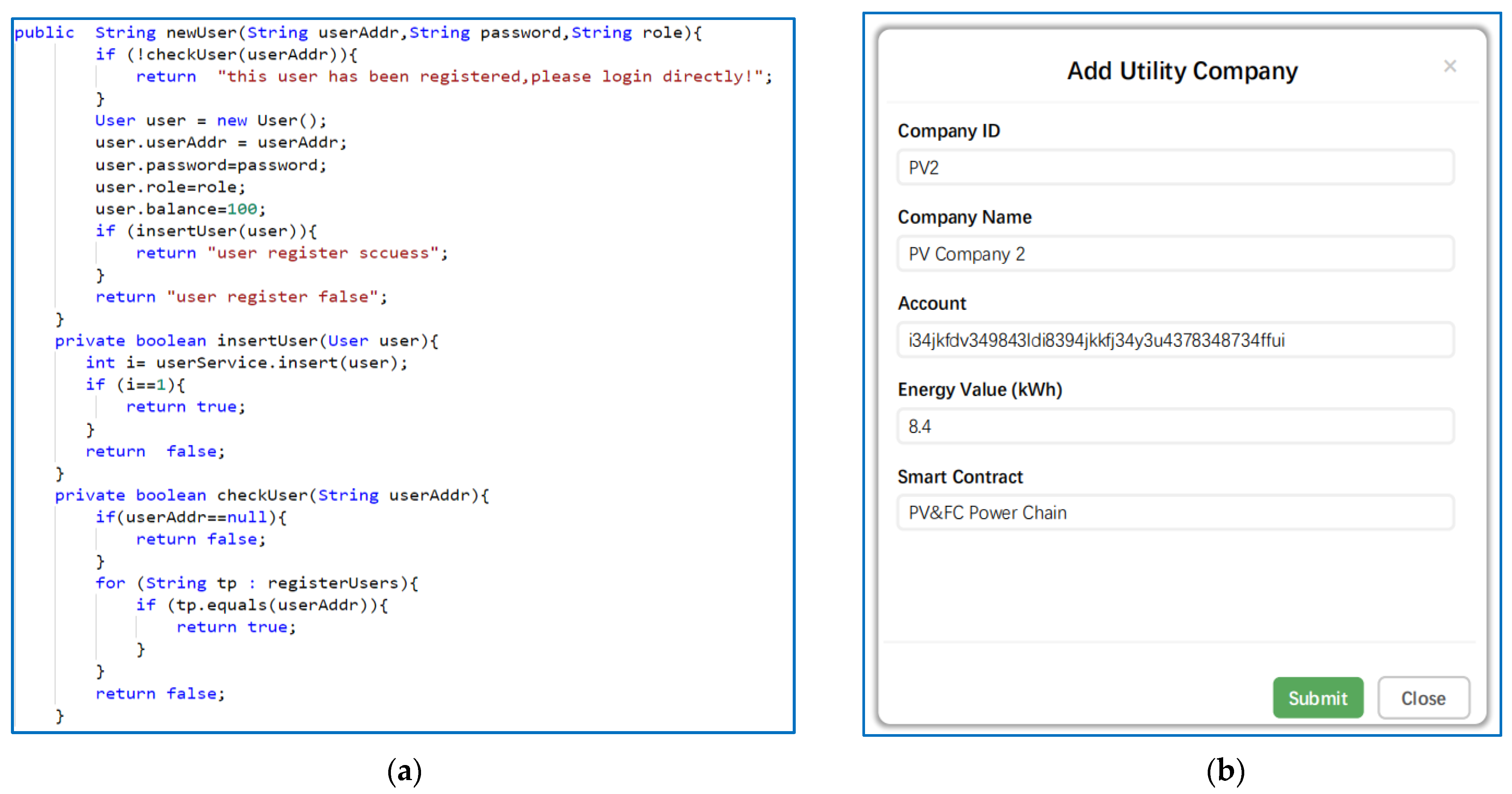Click the Energy Value (kWh) field
The image size is (1512, 794).
pyautogui.click(x=1175, y=427)
